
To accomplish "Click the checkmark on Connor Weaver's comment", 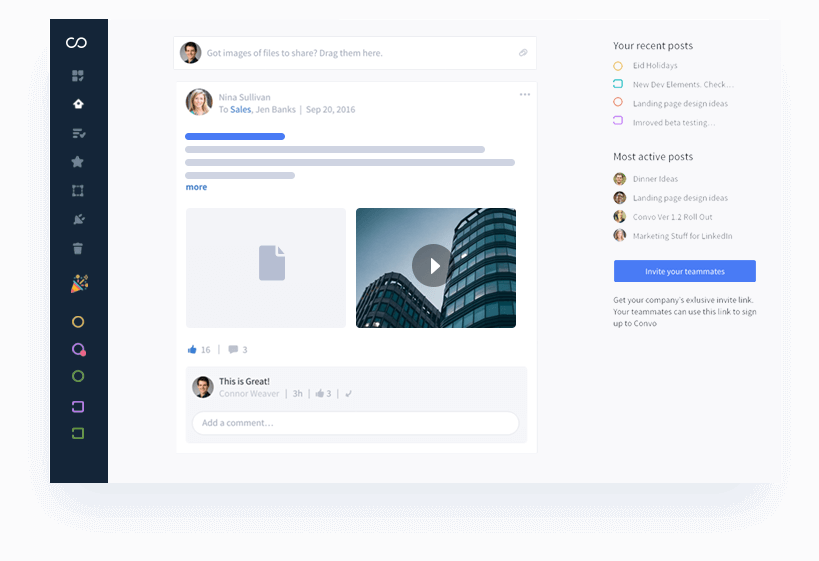I will (x=349, y=394).
